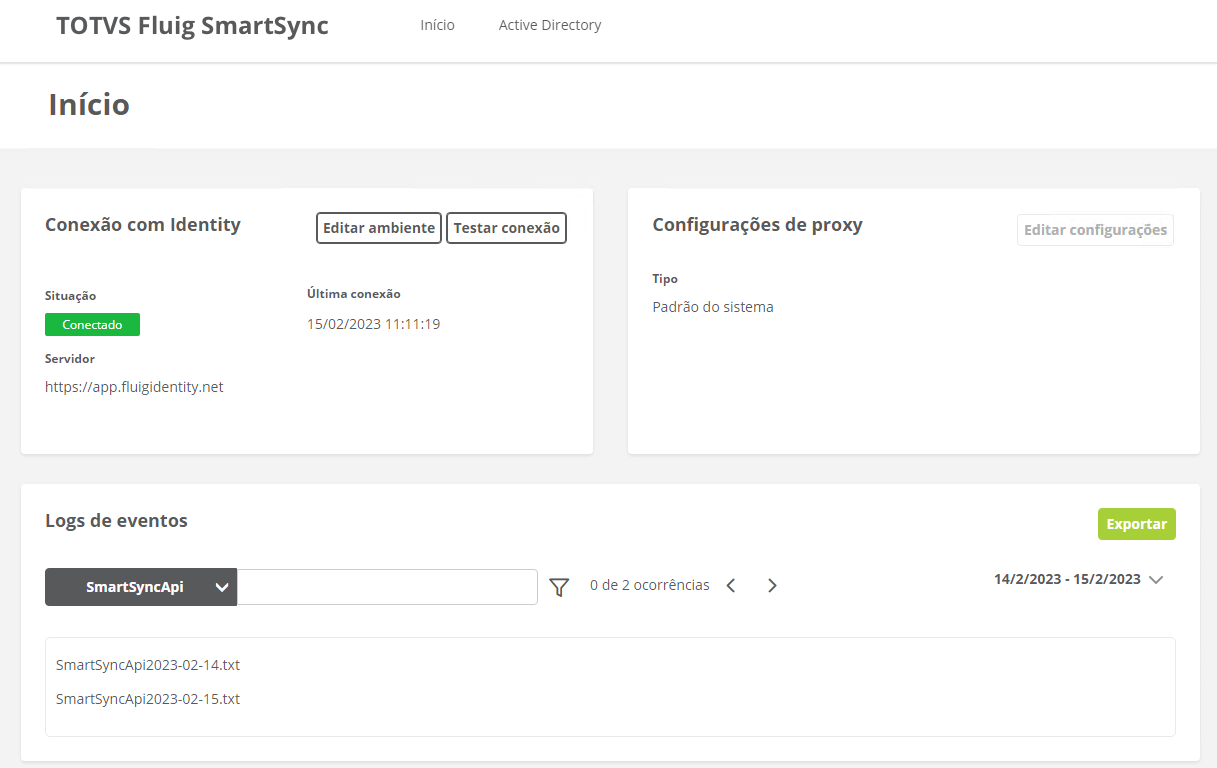Click the Editar ambiente button
Viewport: 1217px width, 768px height.
[379, 228]
